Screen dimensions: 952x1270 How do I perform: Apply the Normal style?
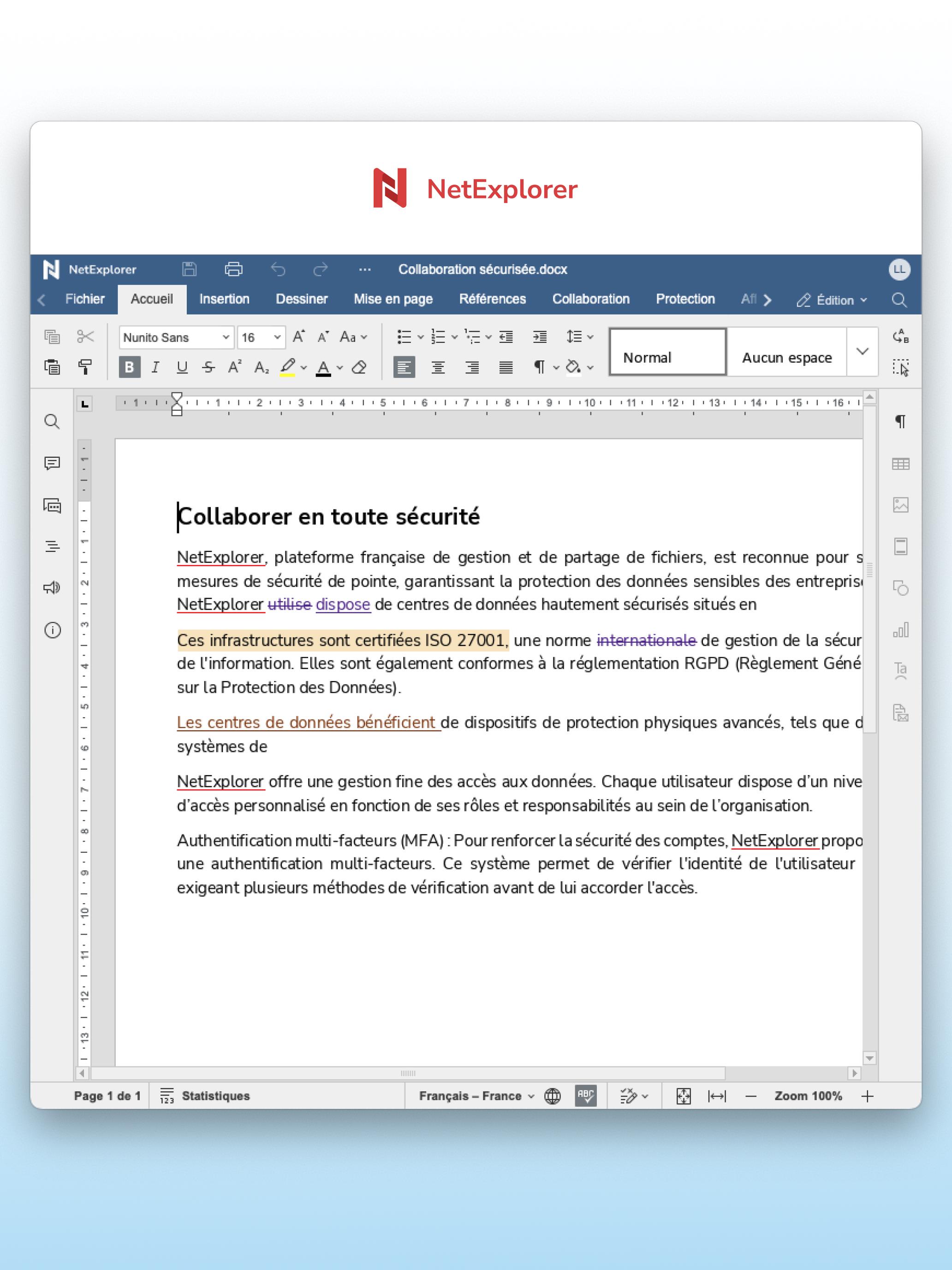(668, 351)
